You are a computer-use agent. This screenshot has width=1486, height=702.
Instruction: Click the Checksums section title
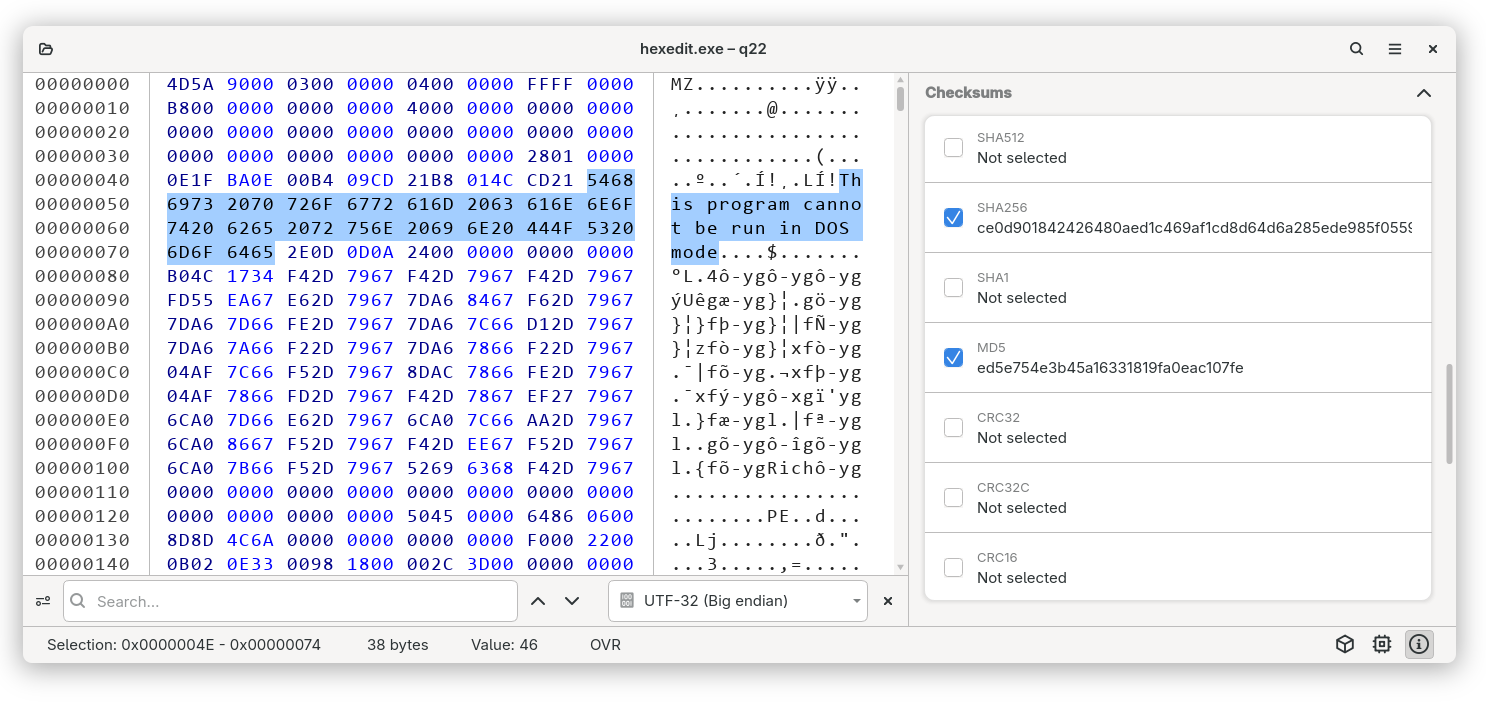point(968,93)
